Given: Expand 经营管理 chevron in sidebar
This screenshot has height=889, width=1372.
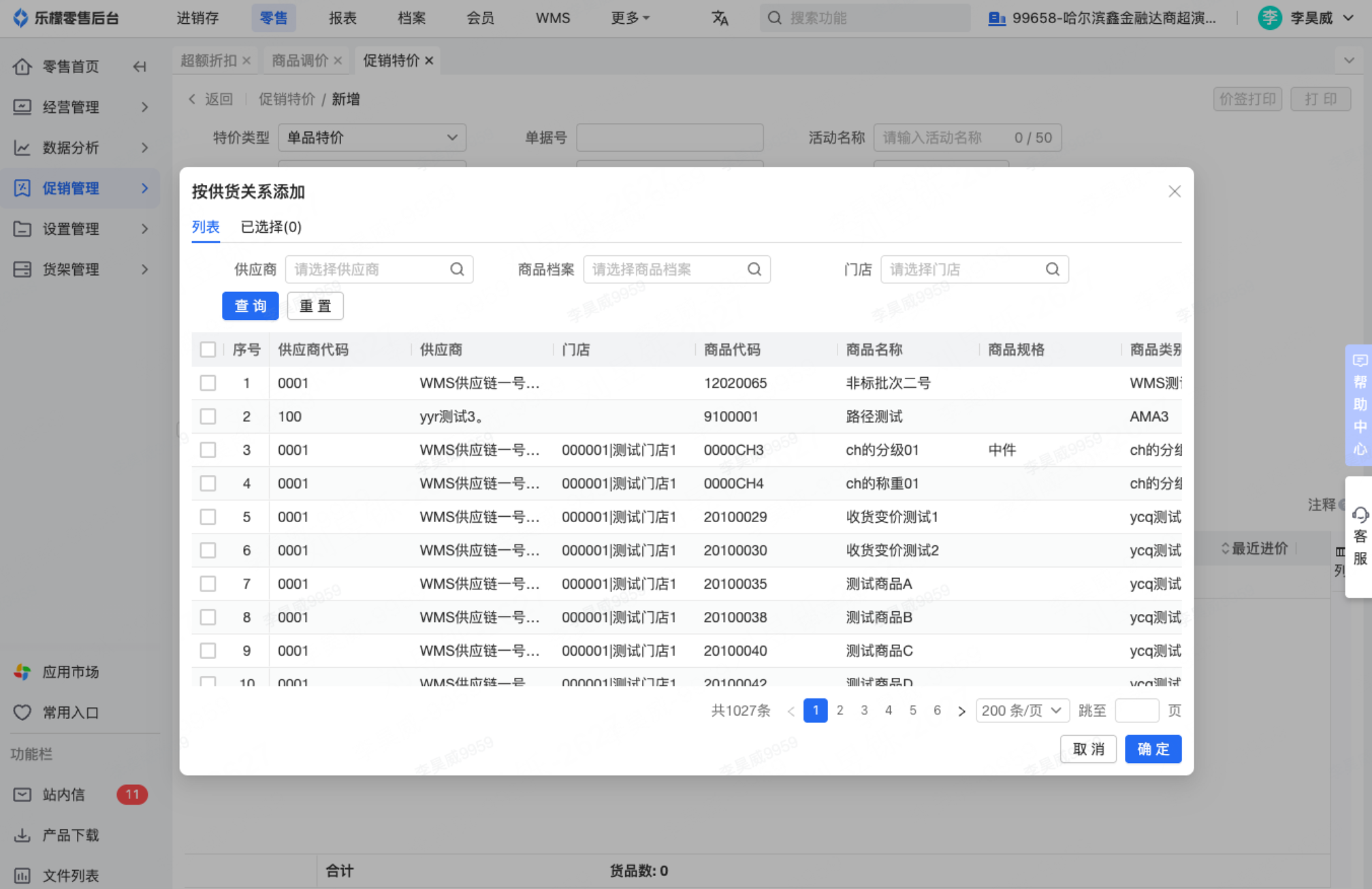Looking at the screenshot, I should (x=144, y=107).
